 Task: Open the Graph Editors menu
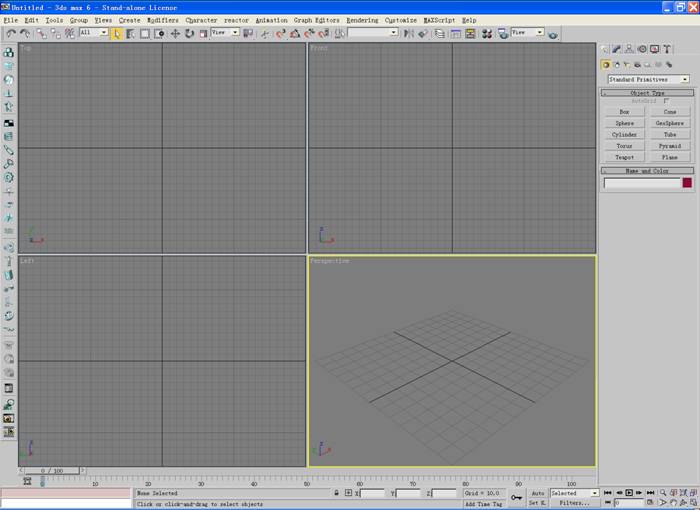pyautogui.click(x=317, y=20)
